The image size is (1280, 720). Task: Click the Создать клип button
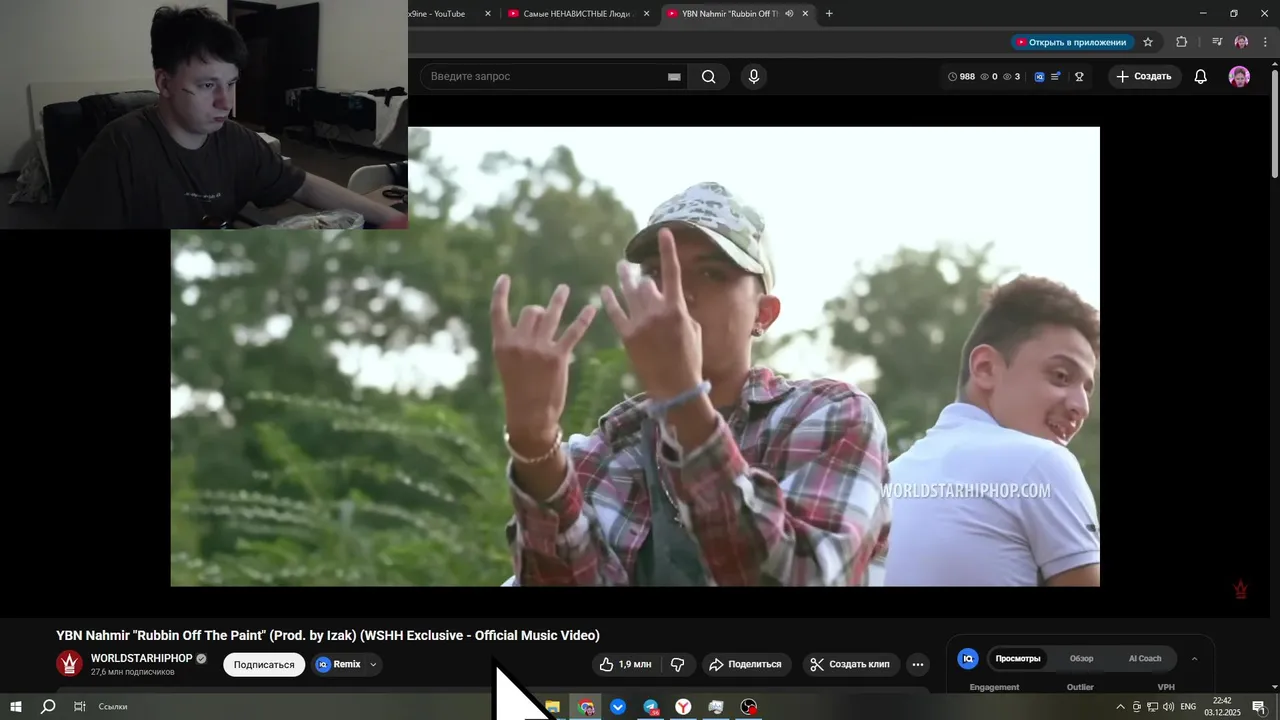(x=850, y=664)
